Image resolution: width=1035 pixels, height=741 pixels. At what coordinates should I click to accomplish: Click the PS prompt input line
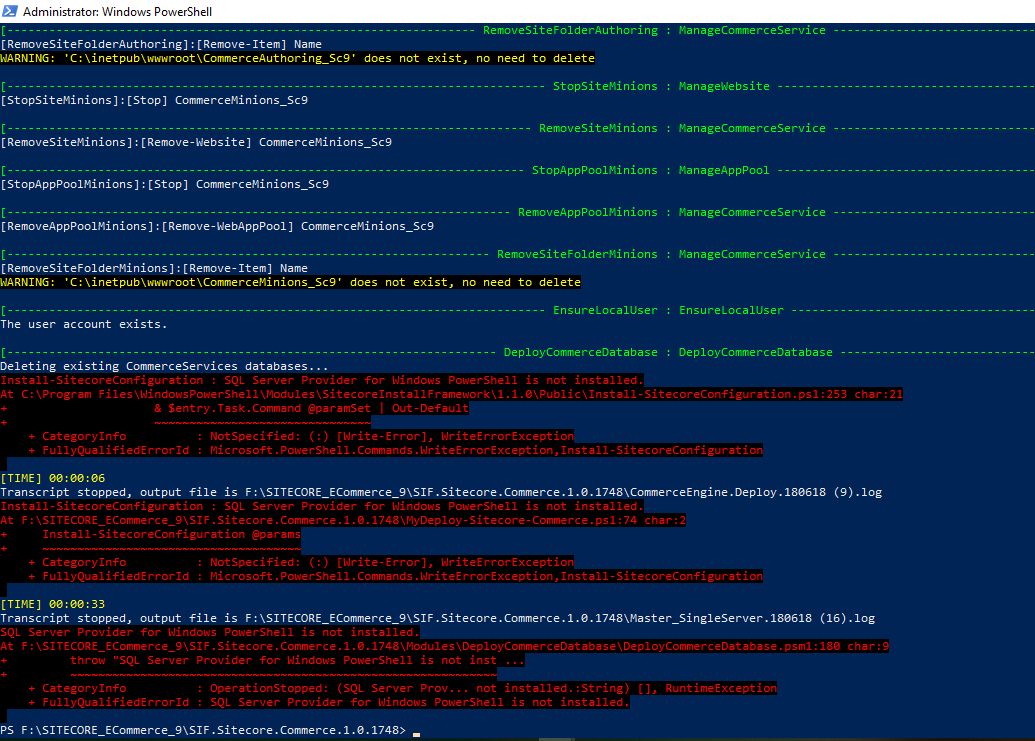210,730
